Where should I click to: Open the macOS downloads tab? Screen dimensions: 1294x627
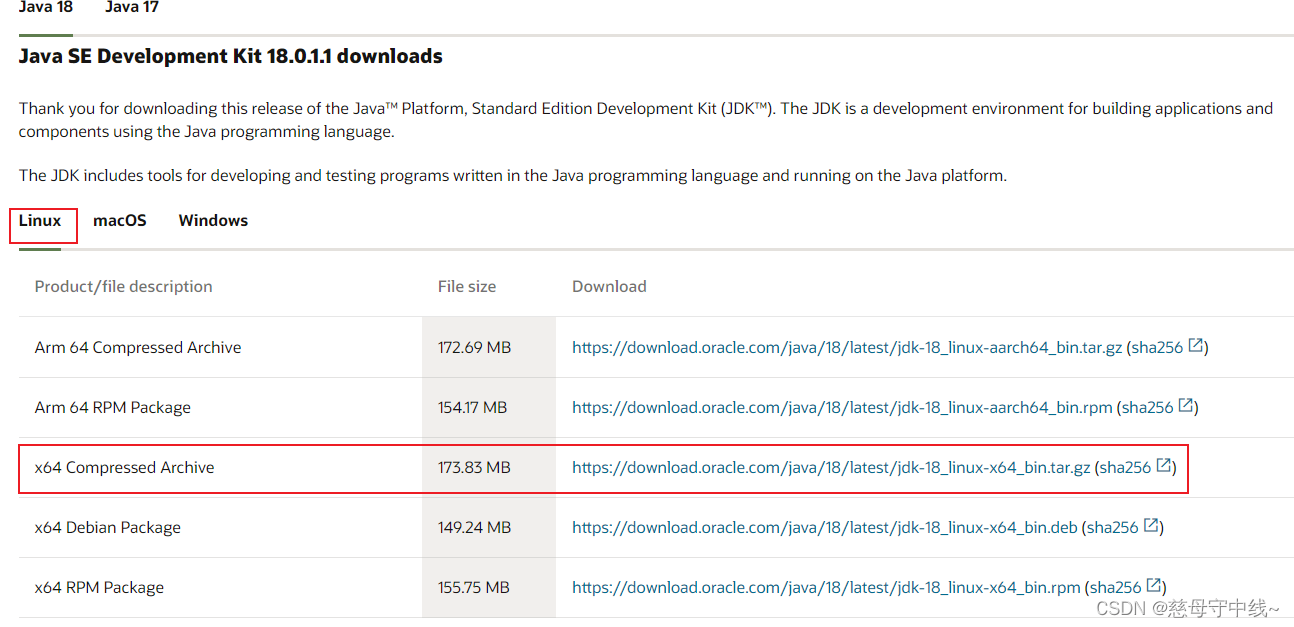[x=119, y=220]
